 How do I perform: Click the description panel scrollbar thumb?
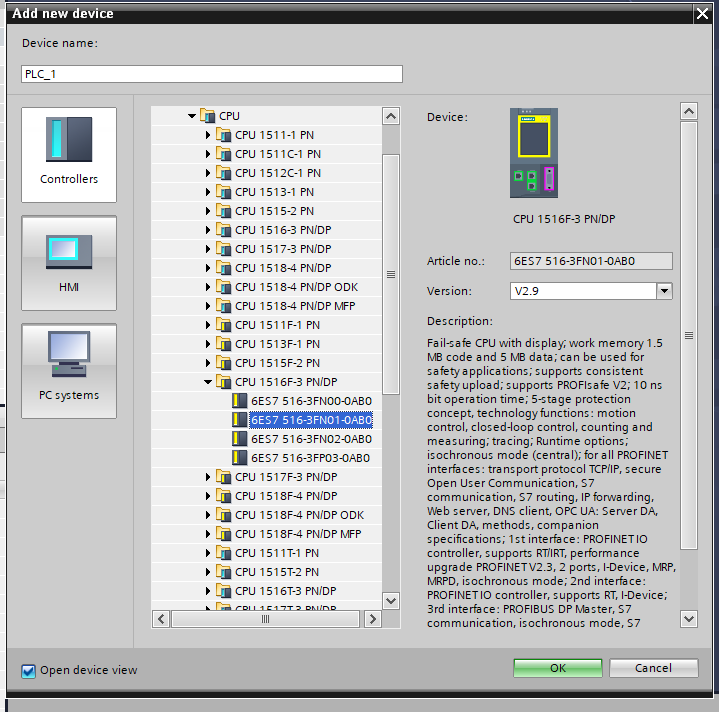[x=689, y=335]
